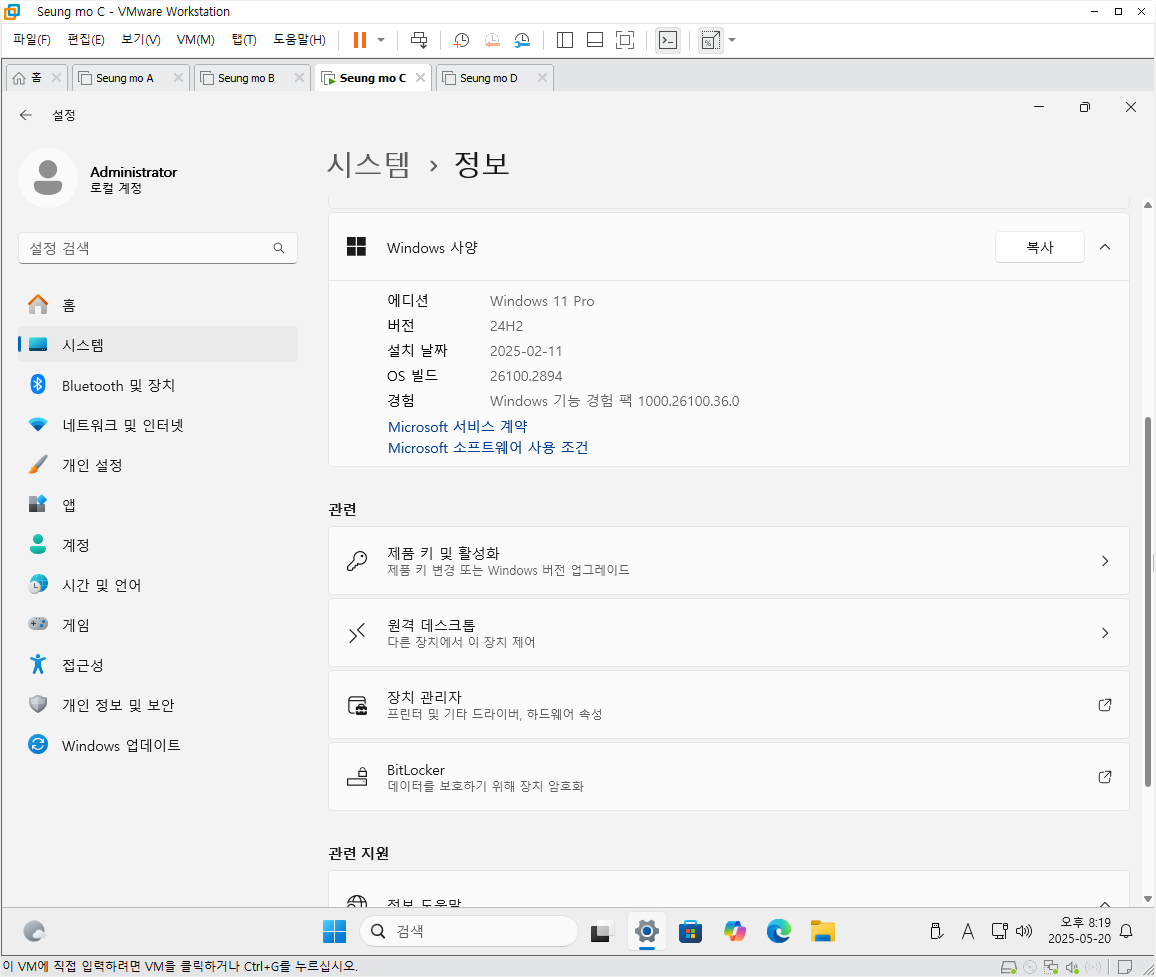The image size is (1156, 977).
Task: Open 접근성 settings category
Action: [158, 664]
